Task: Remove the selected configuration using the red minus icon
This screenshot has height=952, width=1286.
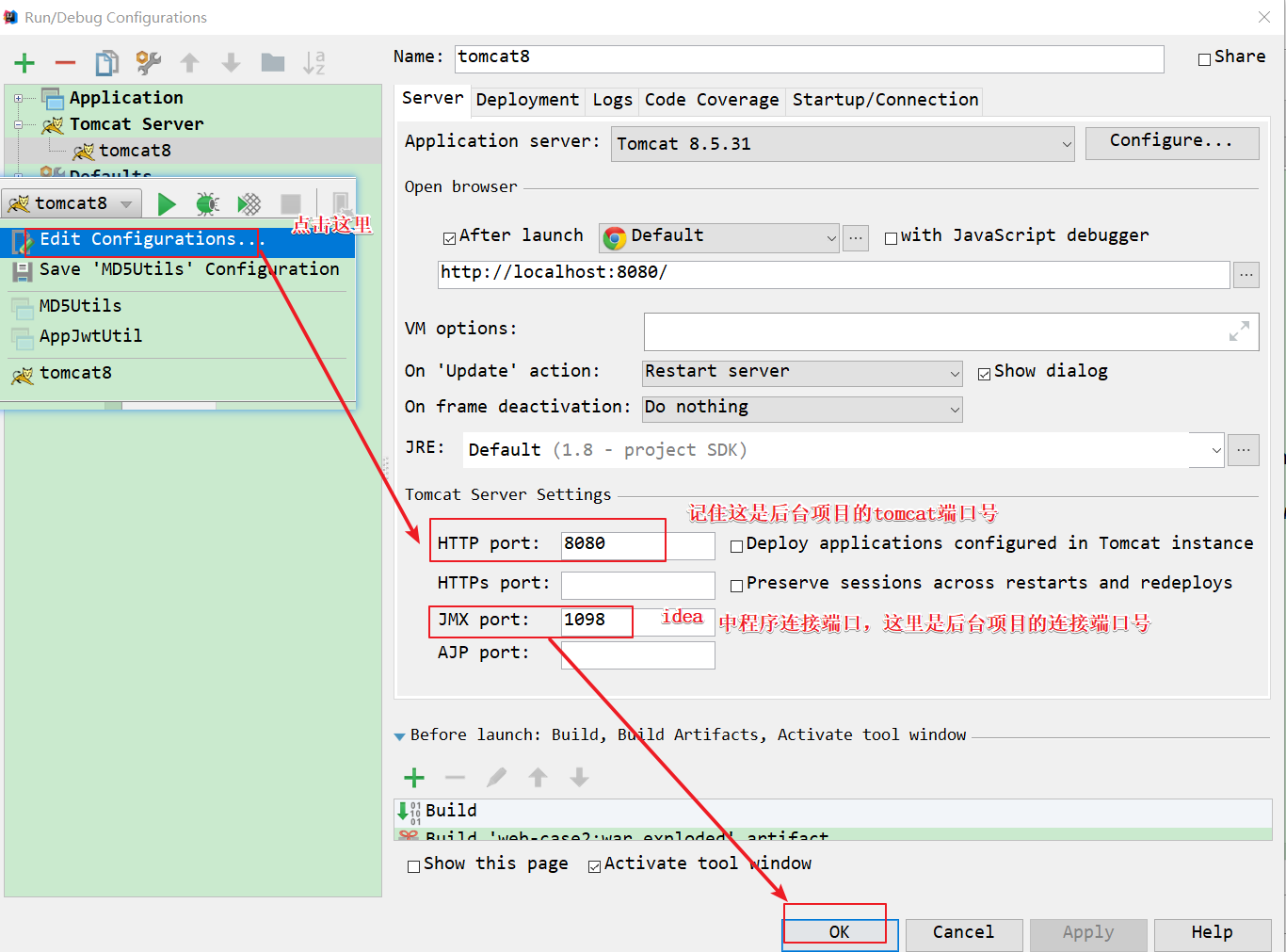Action: click(65, 63)
